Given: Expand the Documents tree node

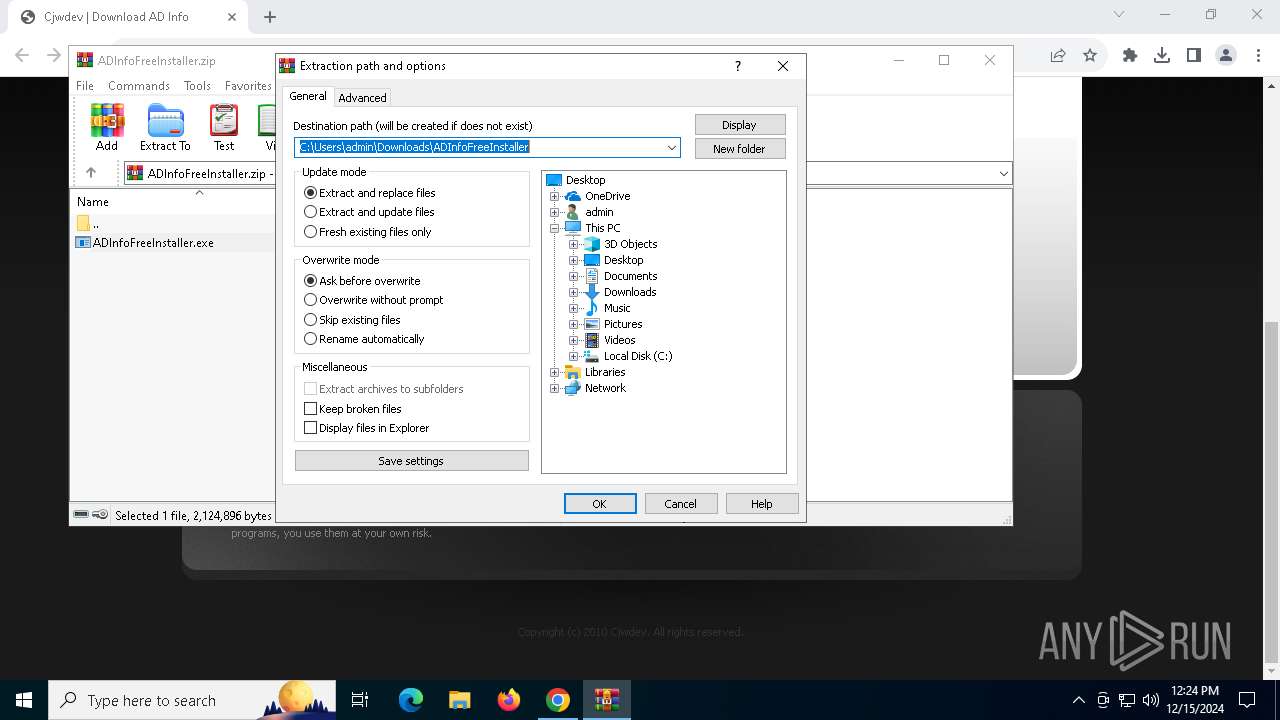Looking at the screenshot, I should tap(574, 276).
